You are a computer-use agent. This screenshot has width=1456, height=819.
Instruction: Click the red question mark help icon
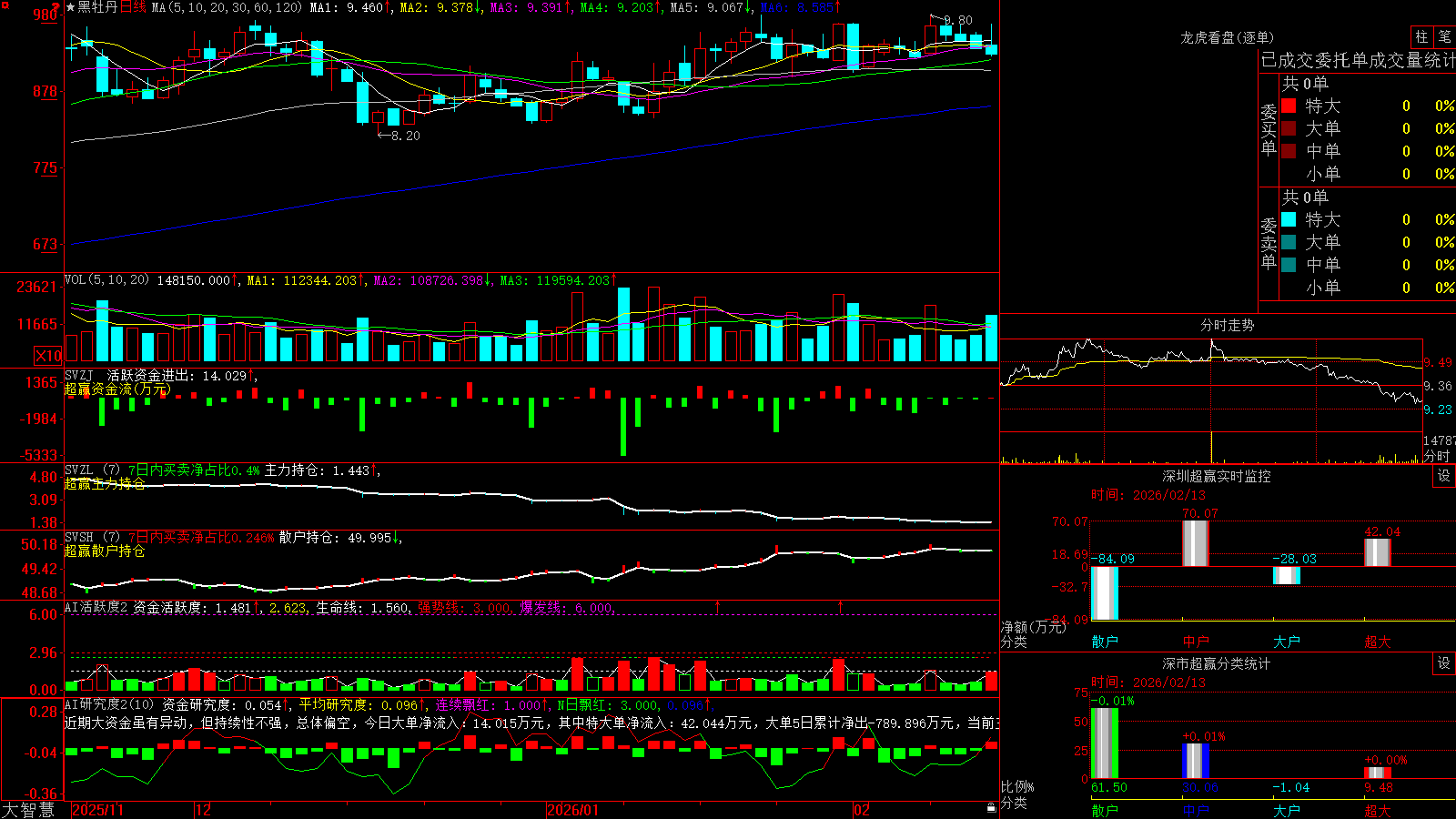pos(56,8)
